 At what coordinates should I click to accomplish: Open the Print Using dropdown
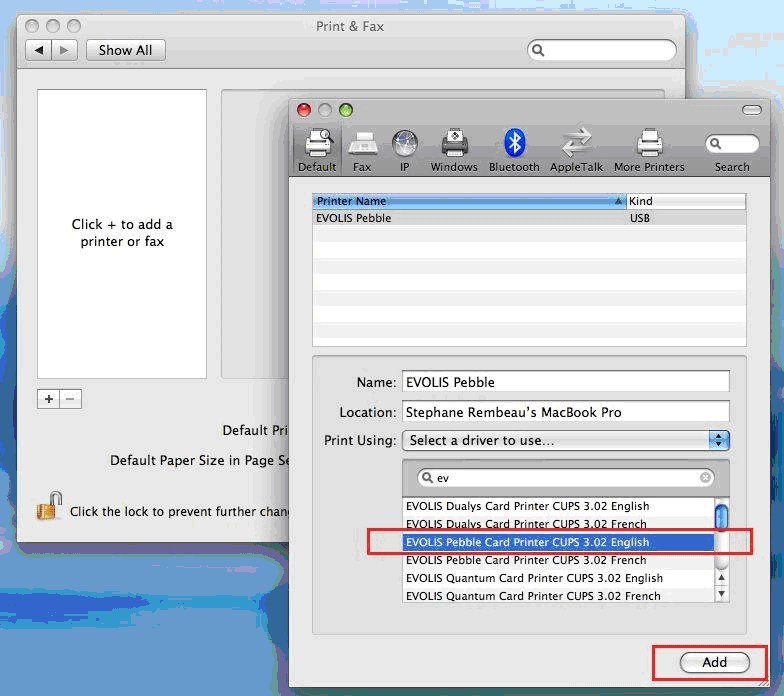[x=566, y=440]
